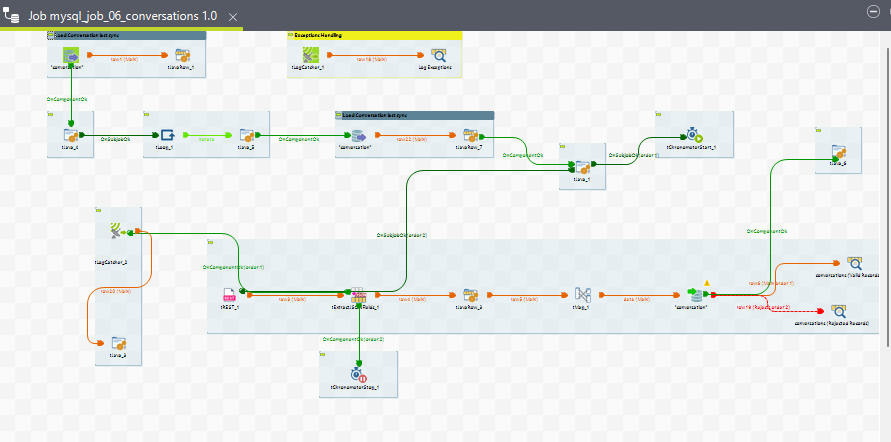Click the tLoop_1 component icon
The width and height of the screenshot is (891, 442).
pos(167,135)
